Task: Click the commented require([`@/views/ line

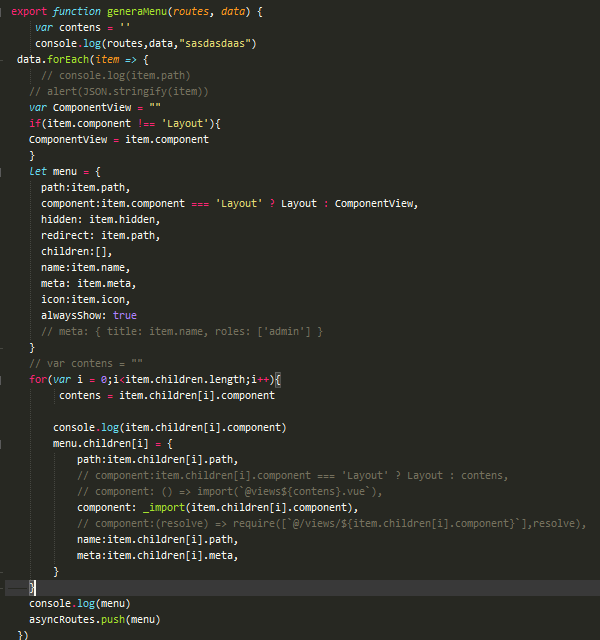Action: 331,523
